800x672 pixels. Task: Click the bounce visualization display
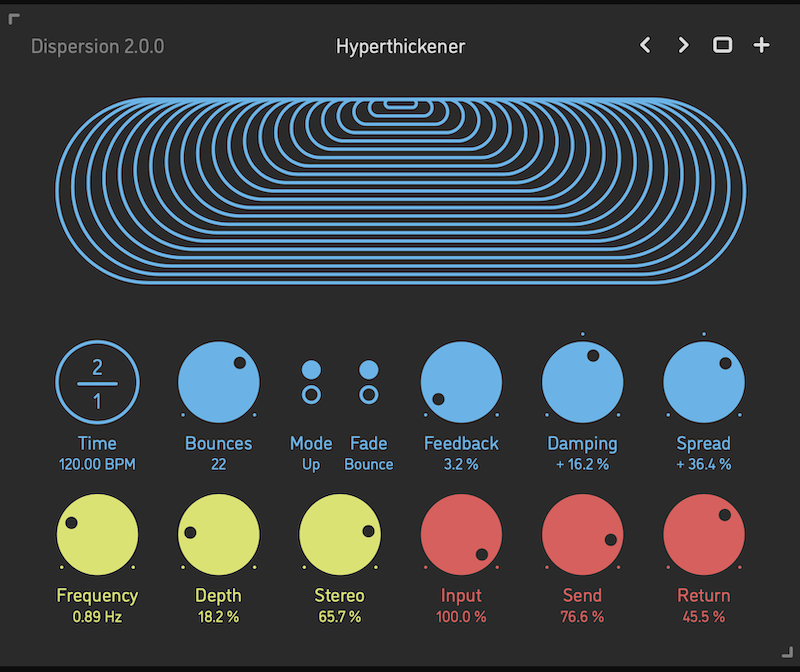(x=400, y=190)
